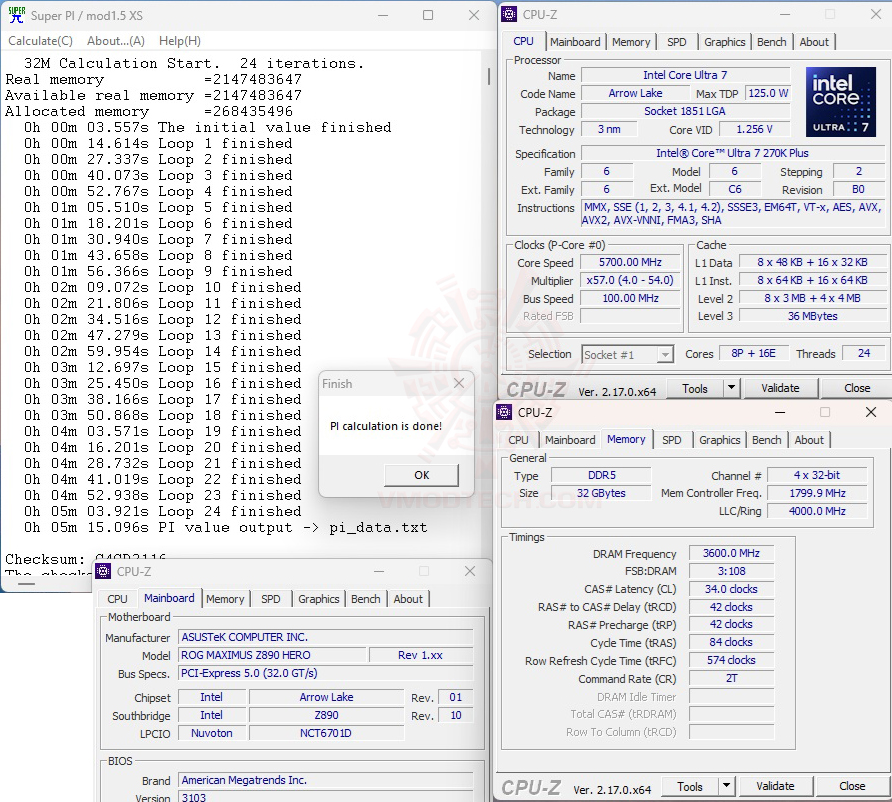
Task: Open Bench tab in top CPU-Z window
Action: 771,42
